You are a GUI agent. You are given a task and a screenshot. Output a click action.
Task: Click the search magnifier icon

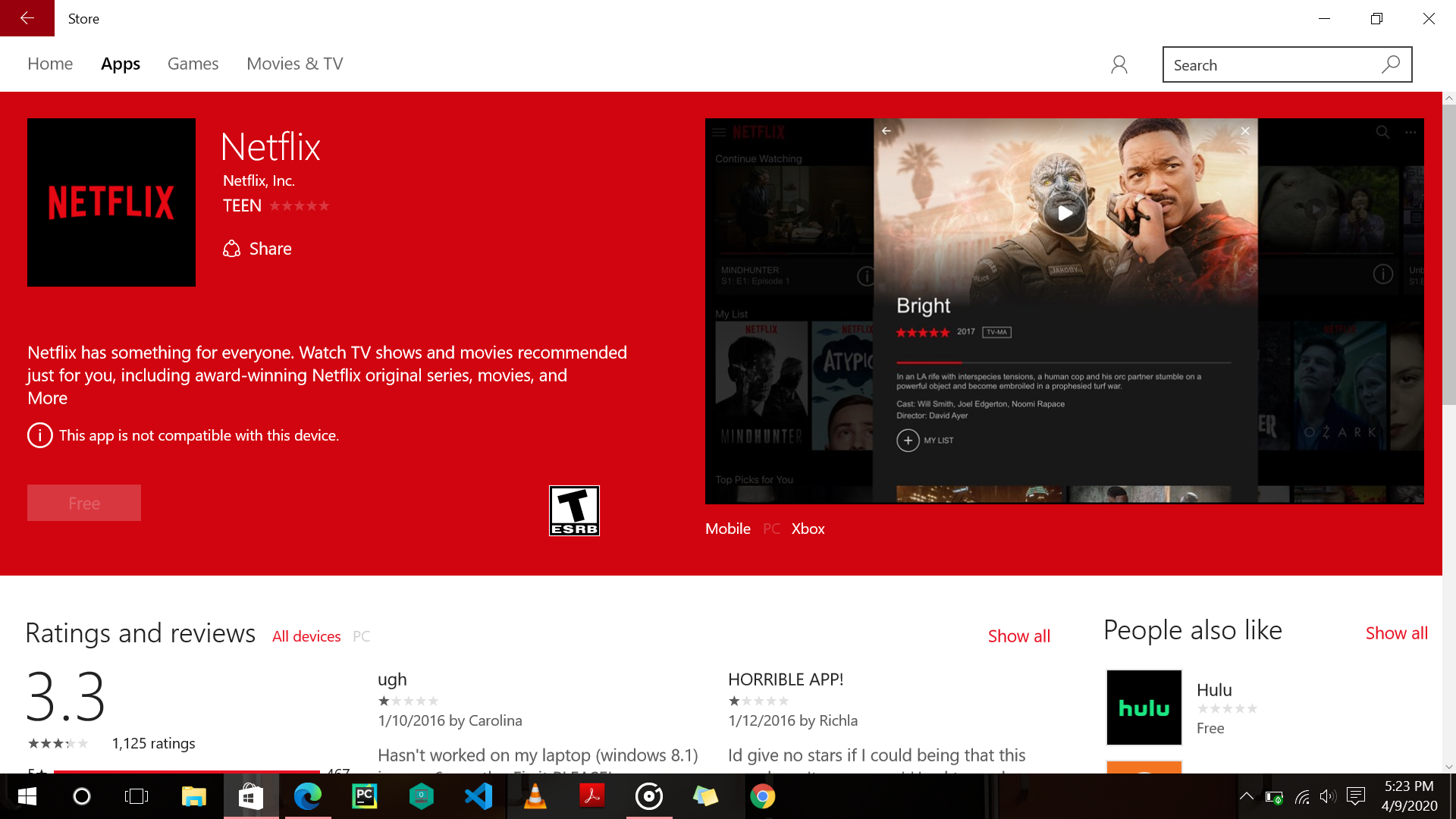[1391, 64]
